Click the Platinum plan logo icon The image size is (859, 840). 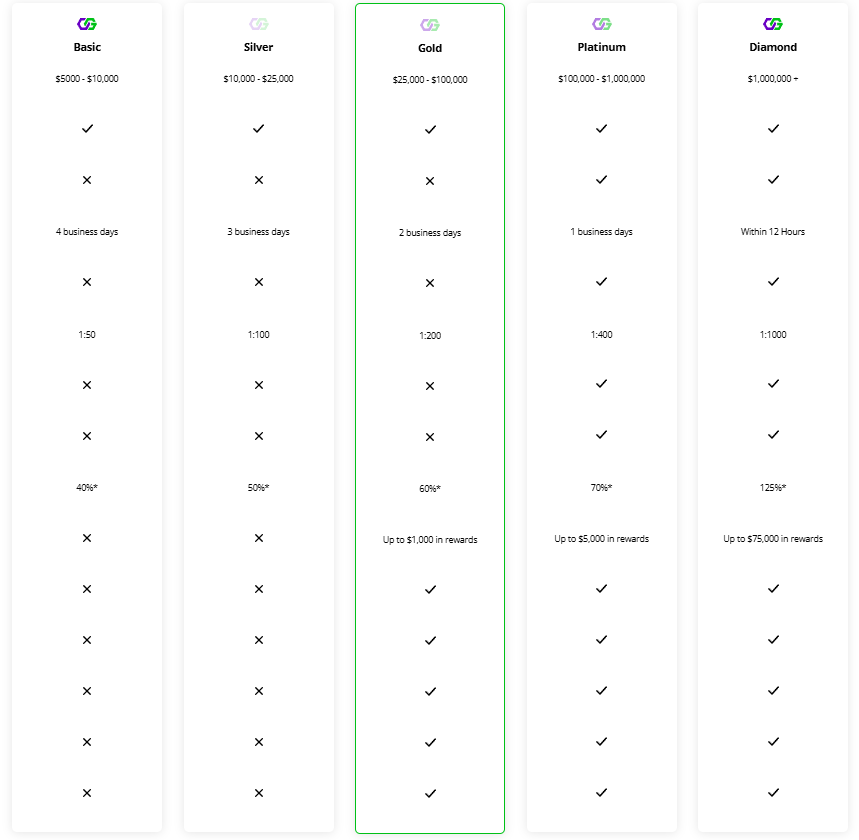point(602,24)
